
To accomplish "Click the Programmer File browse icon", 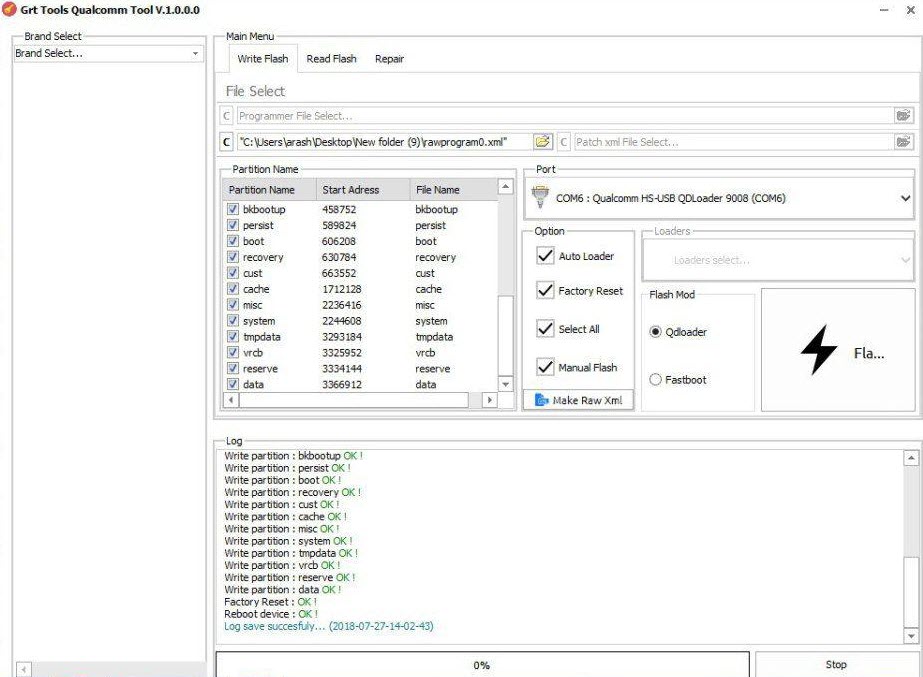I will [x=904, y=116].
